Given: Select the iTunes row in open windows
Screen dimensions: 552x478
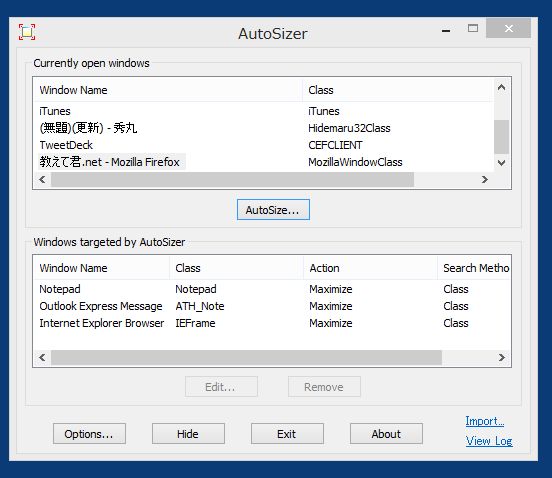Looking at the screenshot, I should [x=264, y=111].
